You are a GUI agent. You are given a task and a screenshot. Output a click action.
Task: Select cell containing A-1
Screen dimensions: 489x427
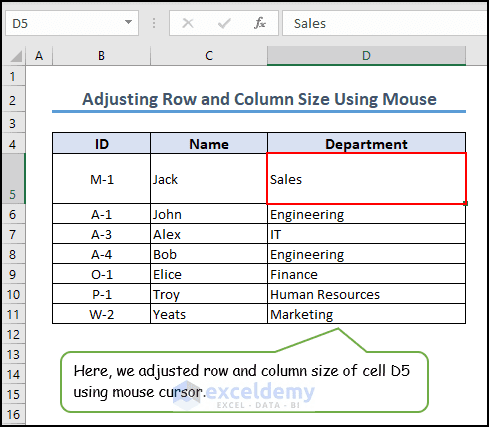(x=101, y=214)
